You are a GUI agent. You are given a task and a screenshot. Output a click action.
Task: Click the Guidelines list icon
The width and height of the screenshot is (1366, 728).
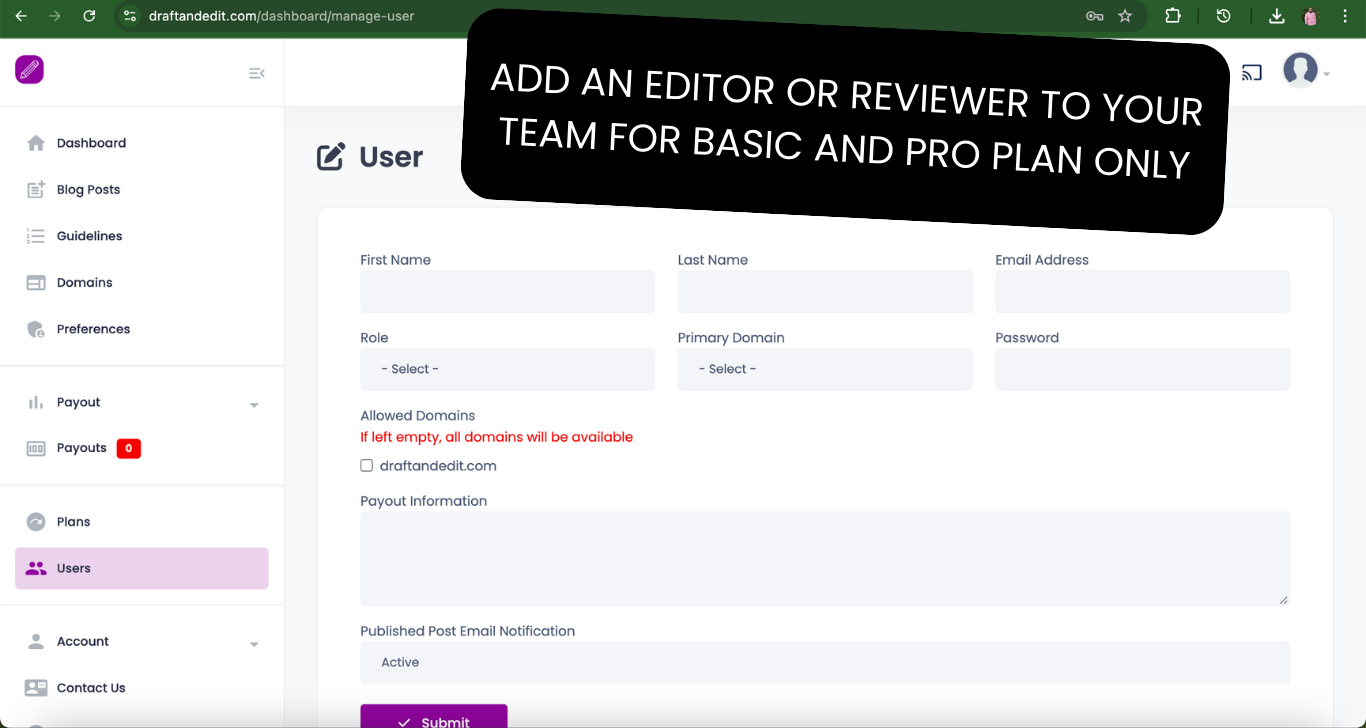[36, 236]
